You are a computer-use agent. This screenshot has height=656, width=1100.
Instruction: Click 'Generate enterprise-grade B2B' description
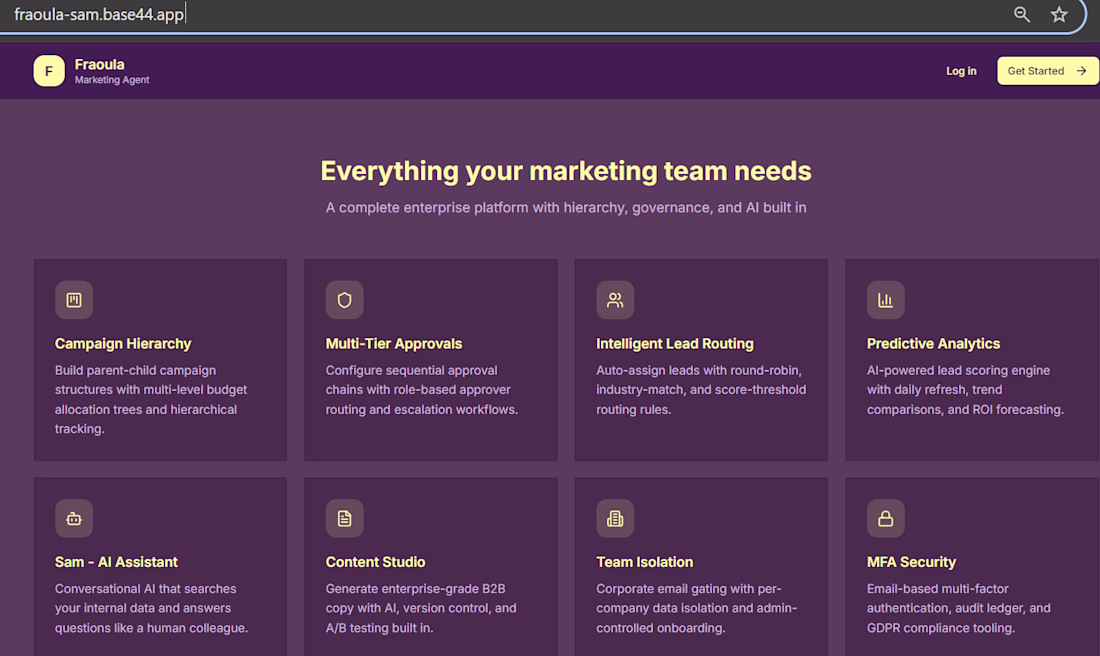coord(421,608)
